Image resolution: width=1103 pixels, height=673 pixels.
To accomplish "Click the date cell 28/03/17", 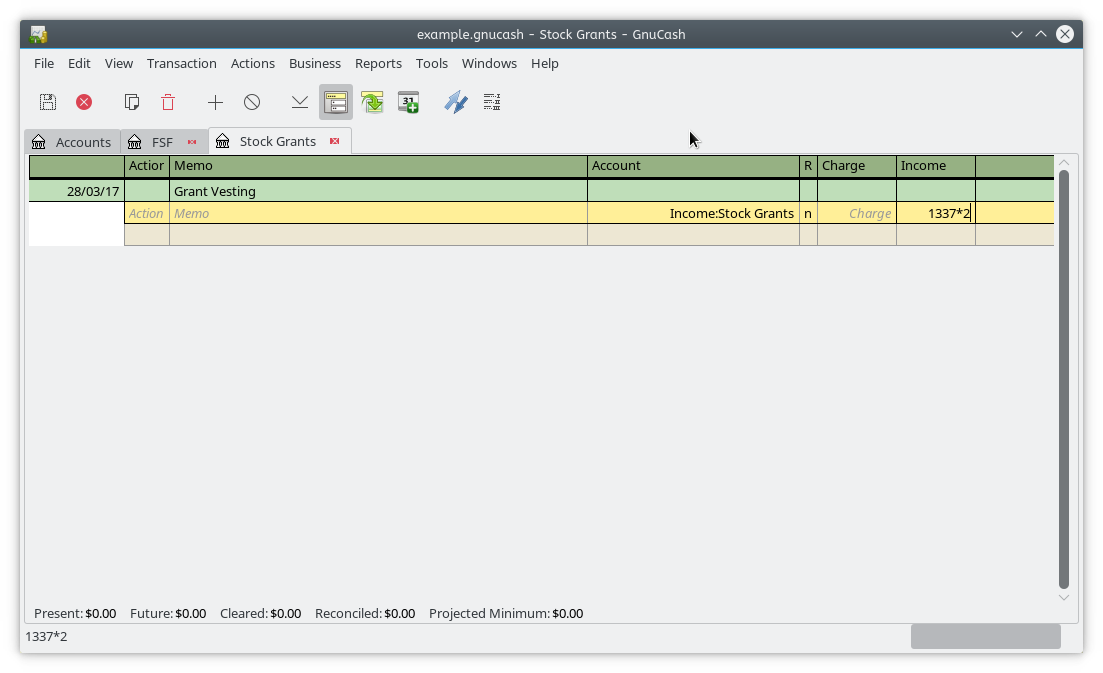I will 77,191.
